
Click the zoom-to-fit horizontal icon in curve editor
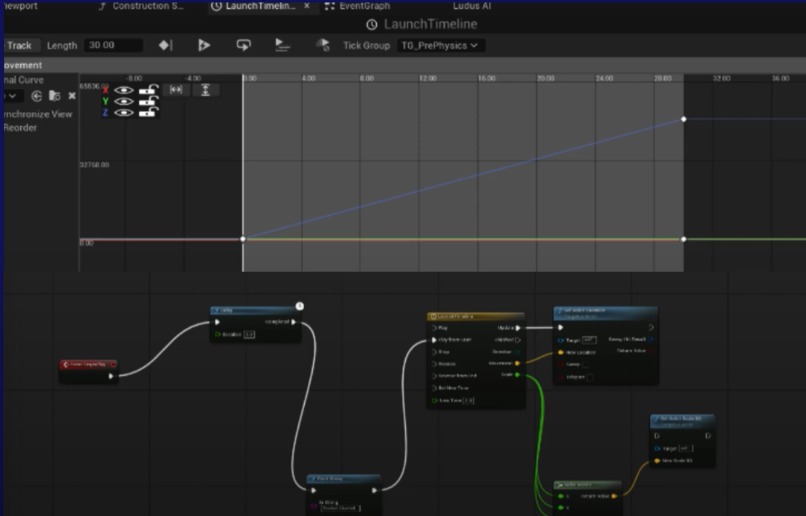tap(176, 89)
